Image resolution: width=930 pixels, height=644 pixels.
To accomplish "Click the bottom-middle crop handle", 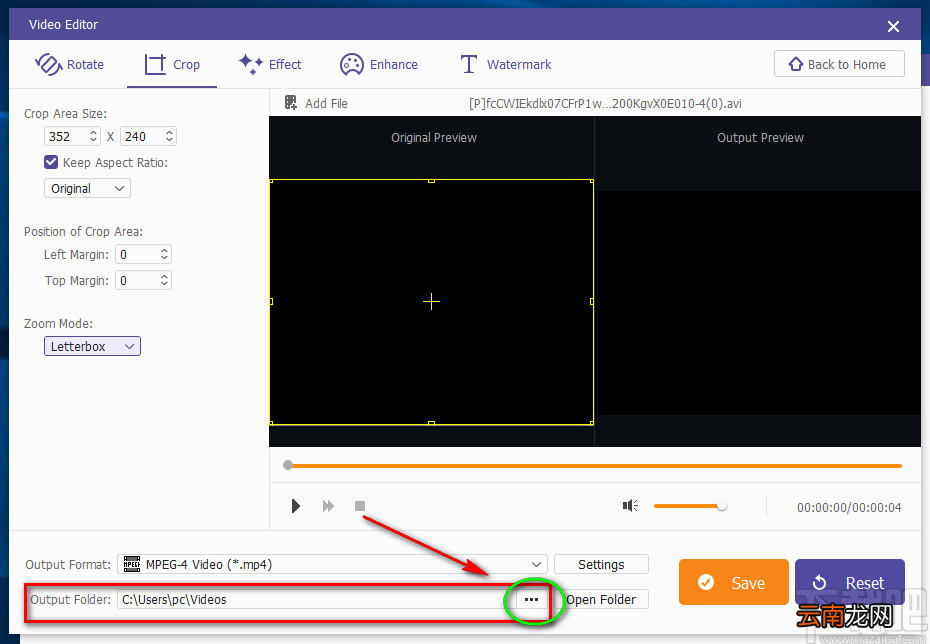I will (x=431, y=423).
